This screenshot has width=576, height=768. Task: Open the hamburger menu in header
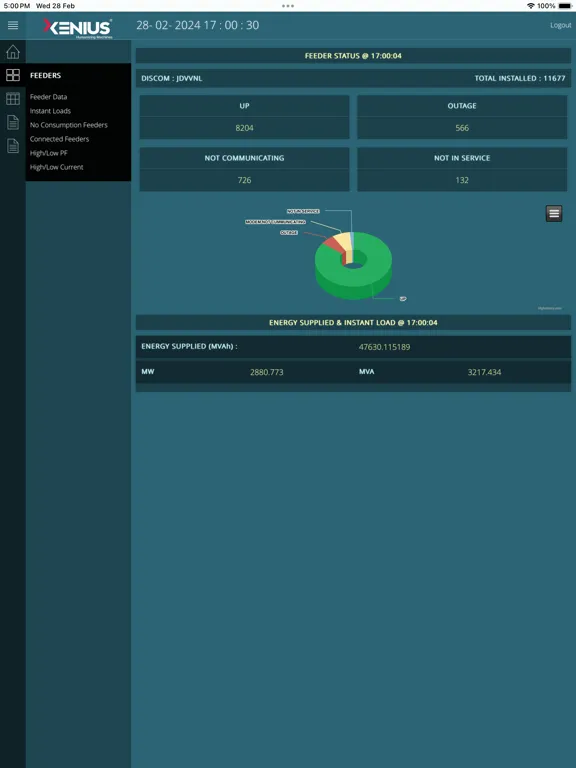(13, 25)
